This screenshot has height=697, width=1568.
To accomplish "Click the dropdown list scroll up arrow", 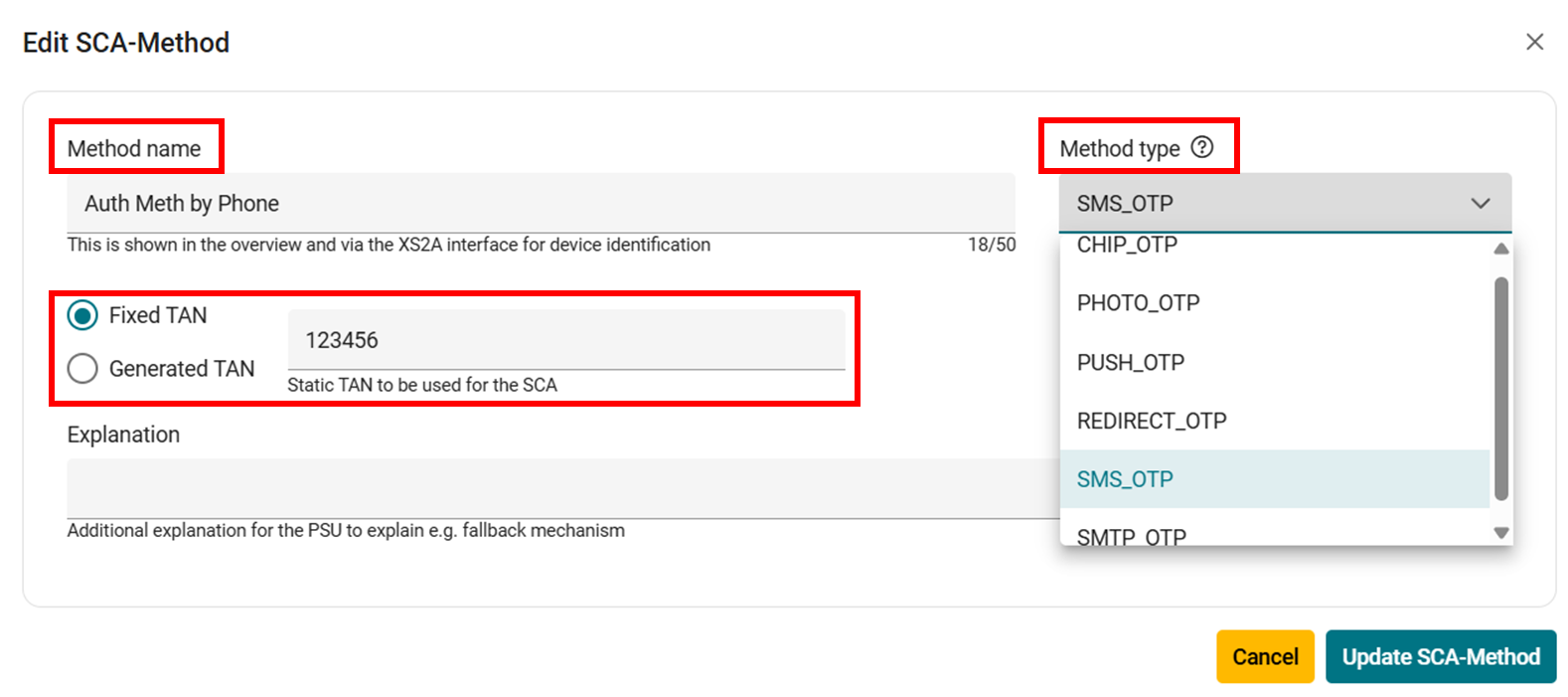I will [1500, 249].
